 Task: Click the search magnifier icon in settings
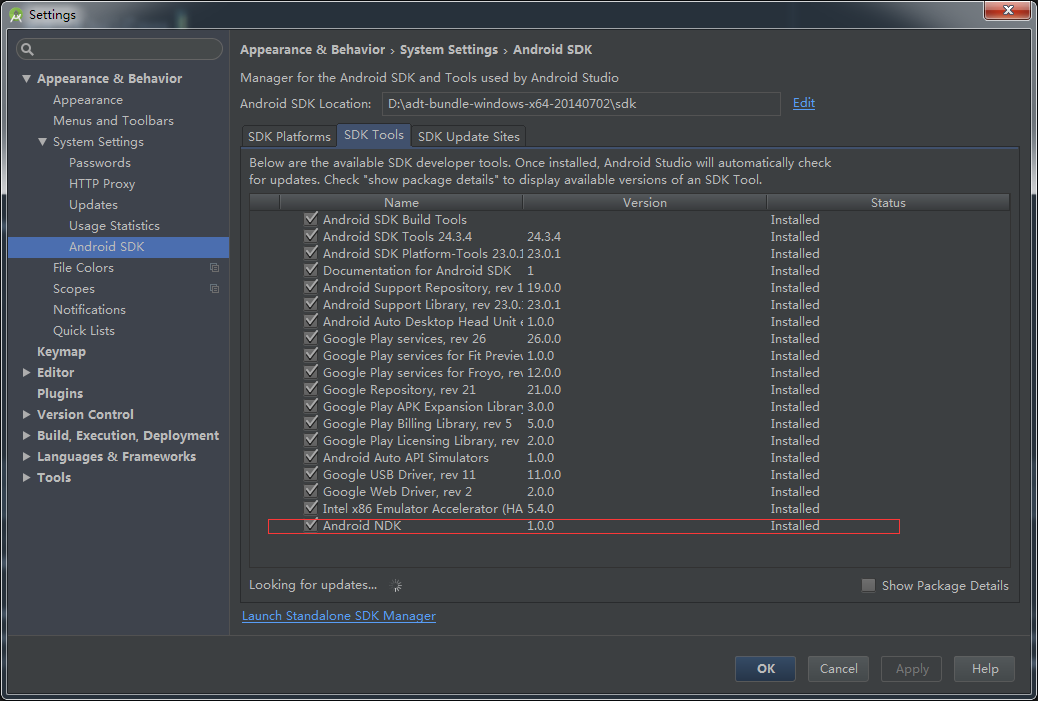pyautogui.click(x=27, y=49)
